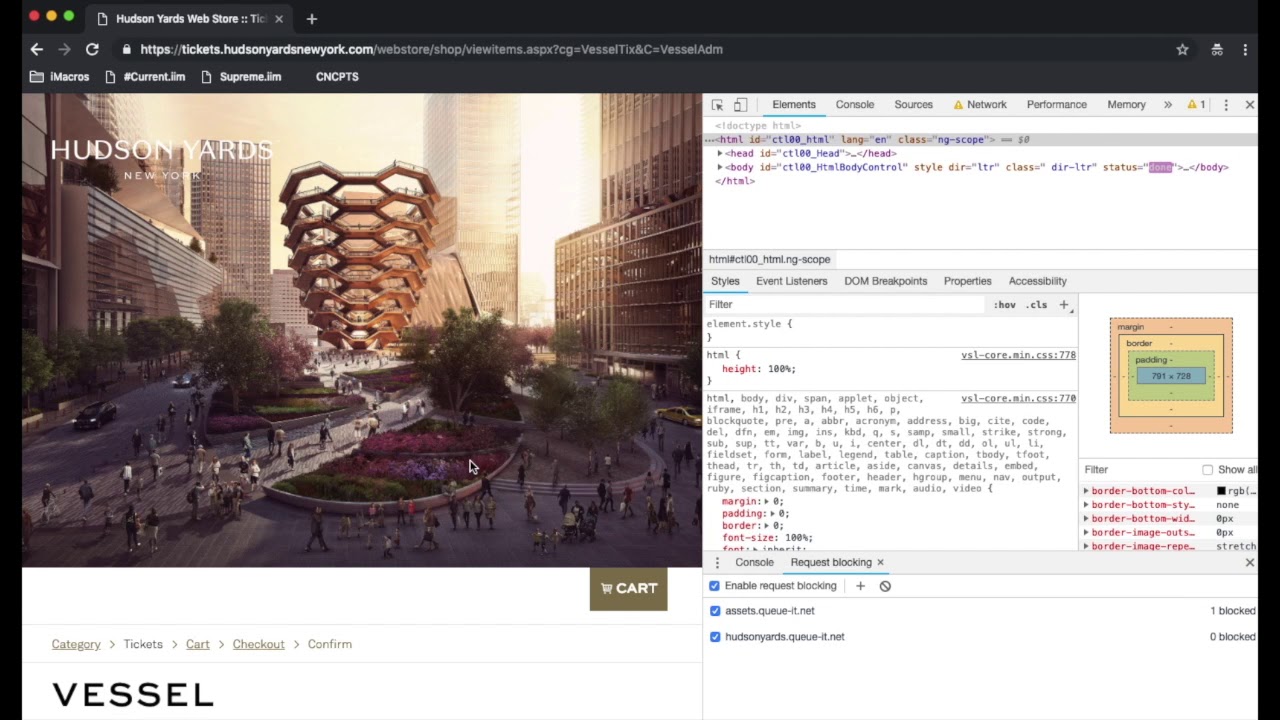Select the Properties sidebar tab
1280x720 pixels.
coord(967,282)
